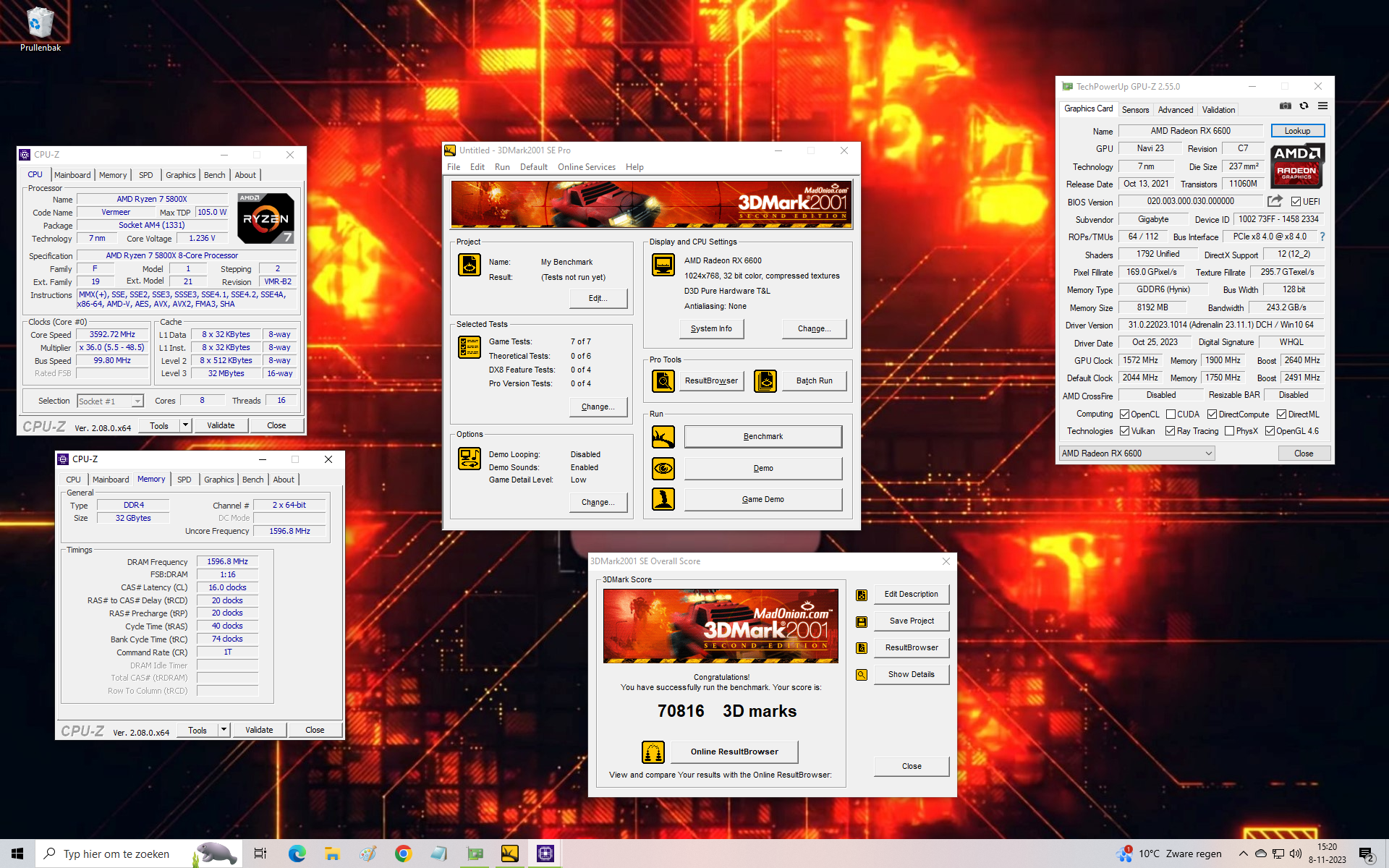Click Change button under Selected Tests
The height and width of the screenshot is (868, 1389).
pyautogui.click(x=598, y=407)
